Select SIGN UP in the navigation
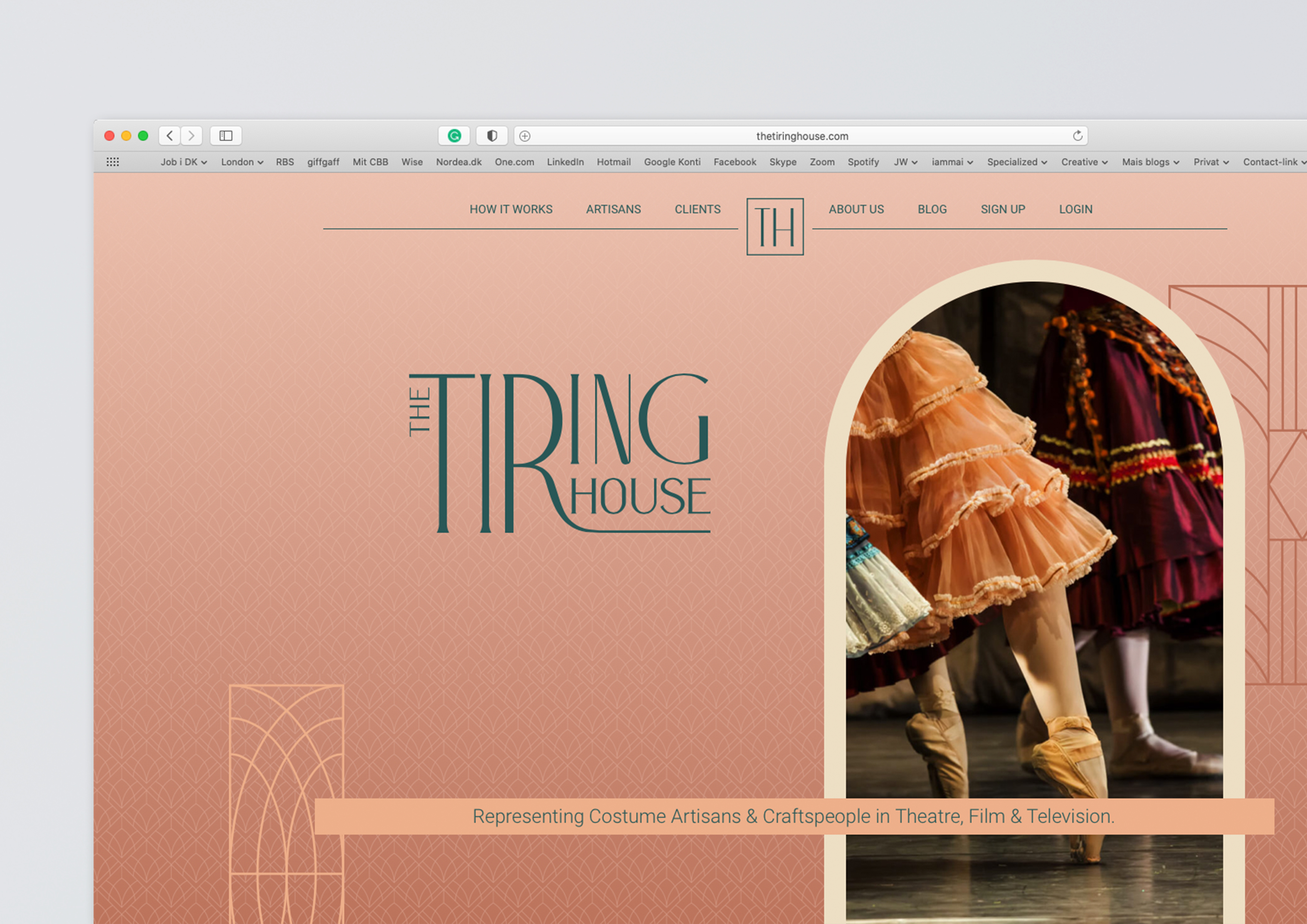1307x924 pixels. (1003, 209)
